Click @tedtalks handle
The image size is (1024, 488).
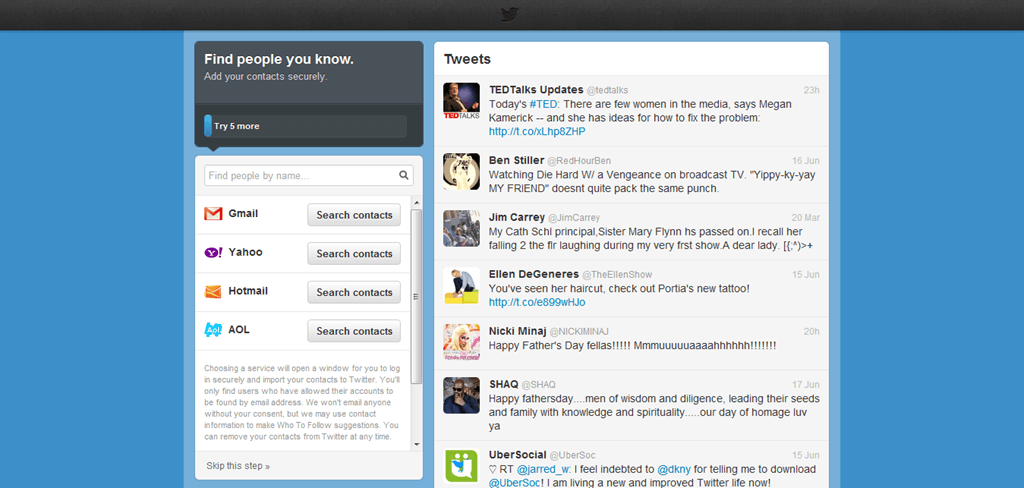607,90
